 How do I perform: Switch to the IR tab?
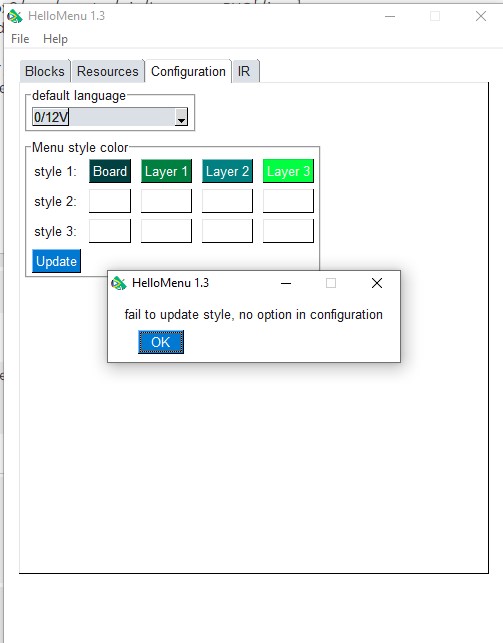(x=244, y=71)
